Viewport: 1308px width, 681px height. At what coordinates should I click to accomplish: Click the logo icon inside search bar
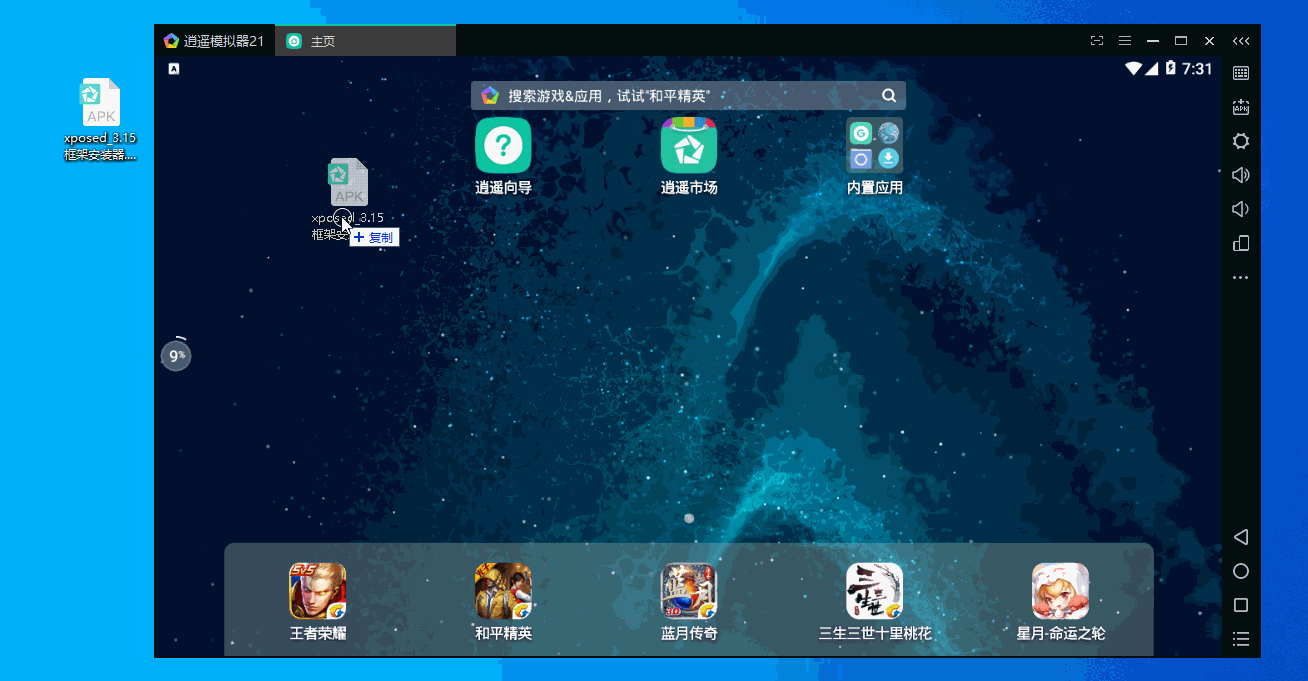(x=490, y=96)
